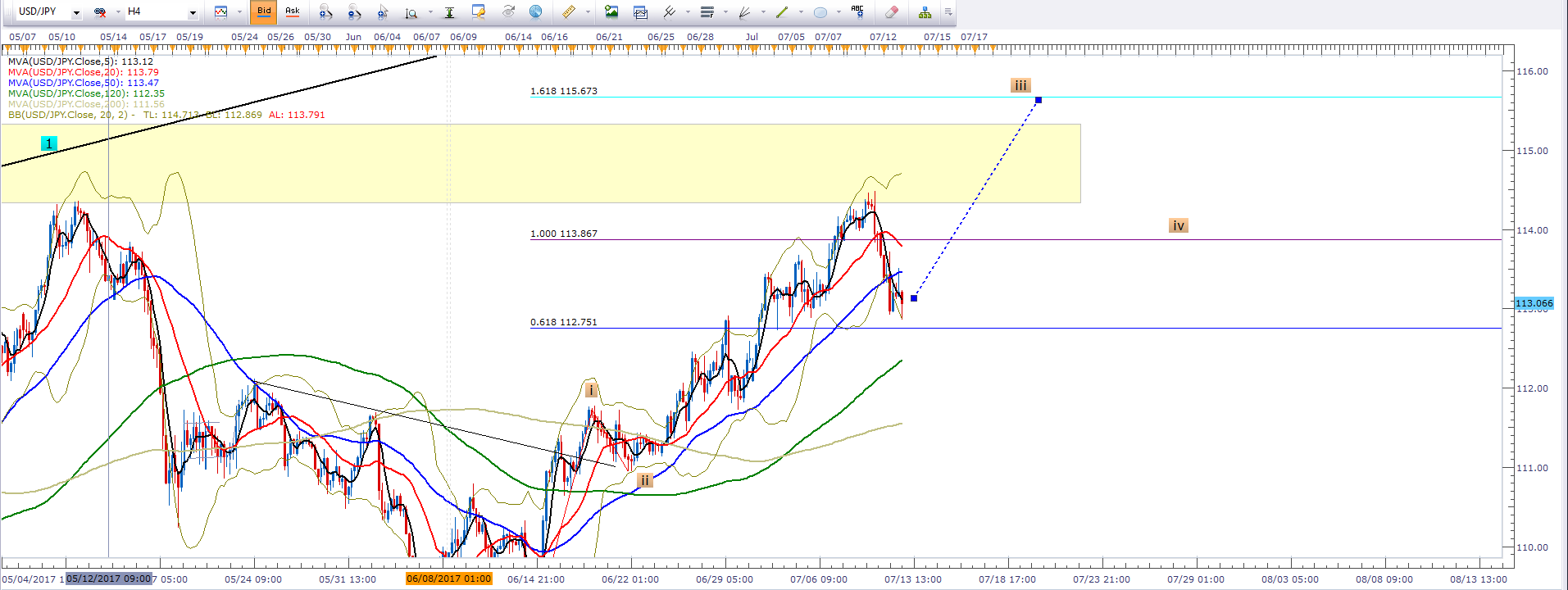Image resolution: width=1568 pixels, height=590 pixels.
Task: Toggle the Bid price display
Action: tap(264, 11)
